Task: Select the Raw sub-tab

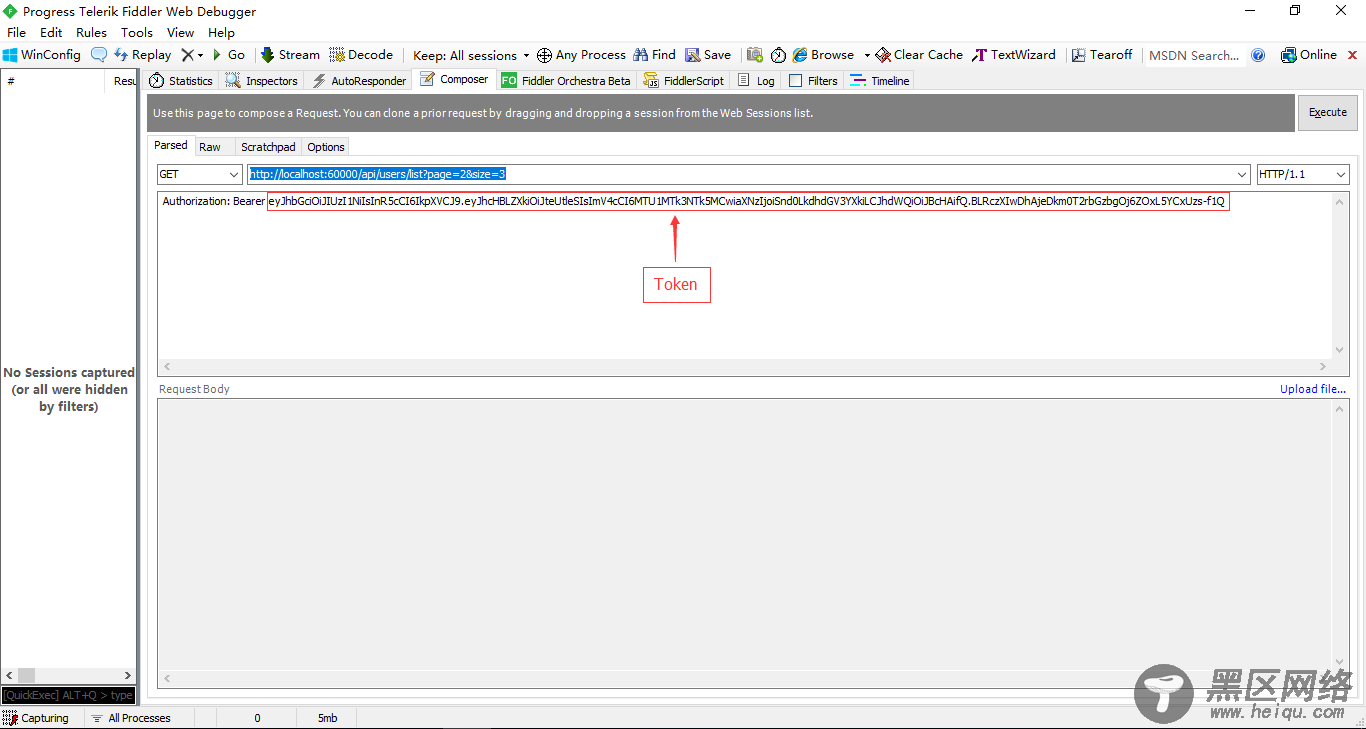Action: click(210, 147)
